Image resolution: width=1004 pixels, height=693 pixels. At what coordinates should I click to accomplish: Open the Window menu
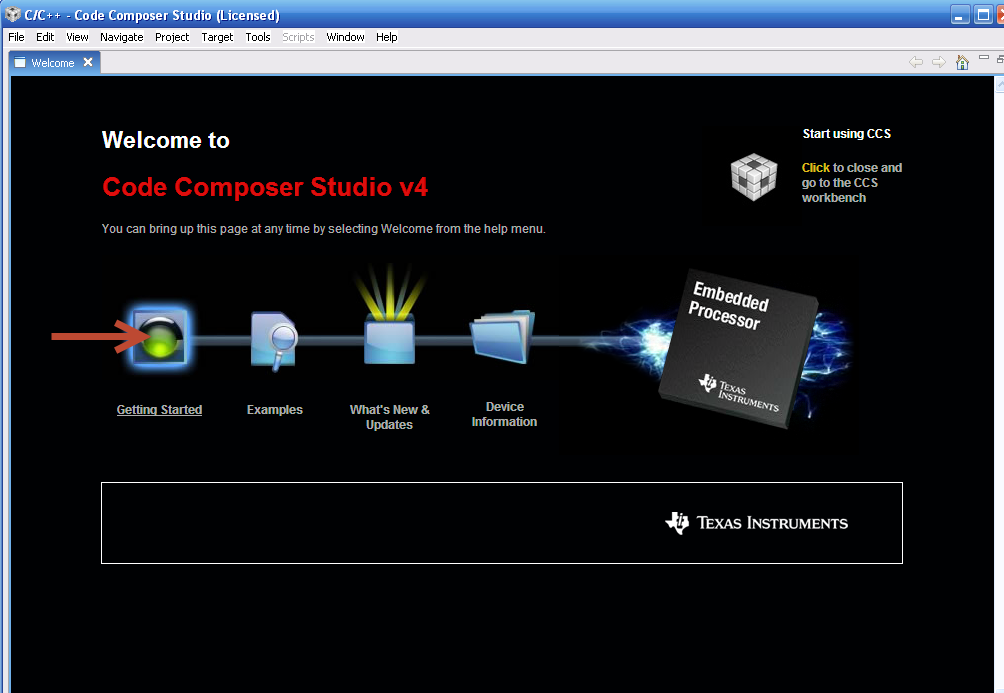[x=345, y=37]
